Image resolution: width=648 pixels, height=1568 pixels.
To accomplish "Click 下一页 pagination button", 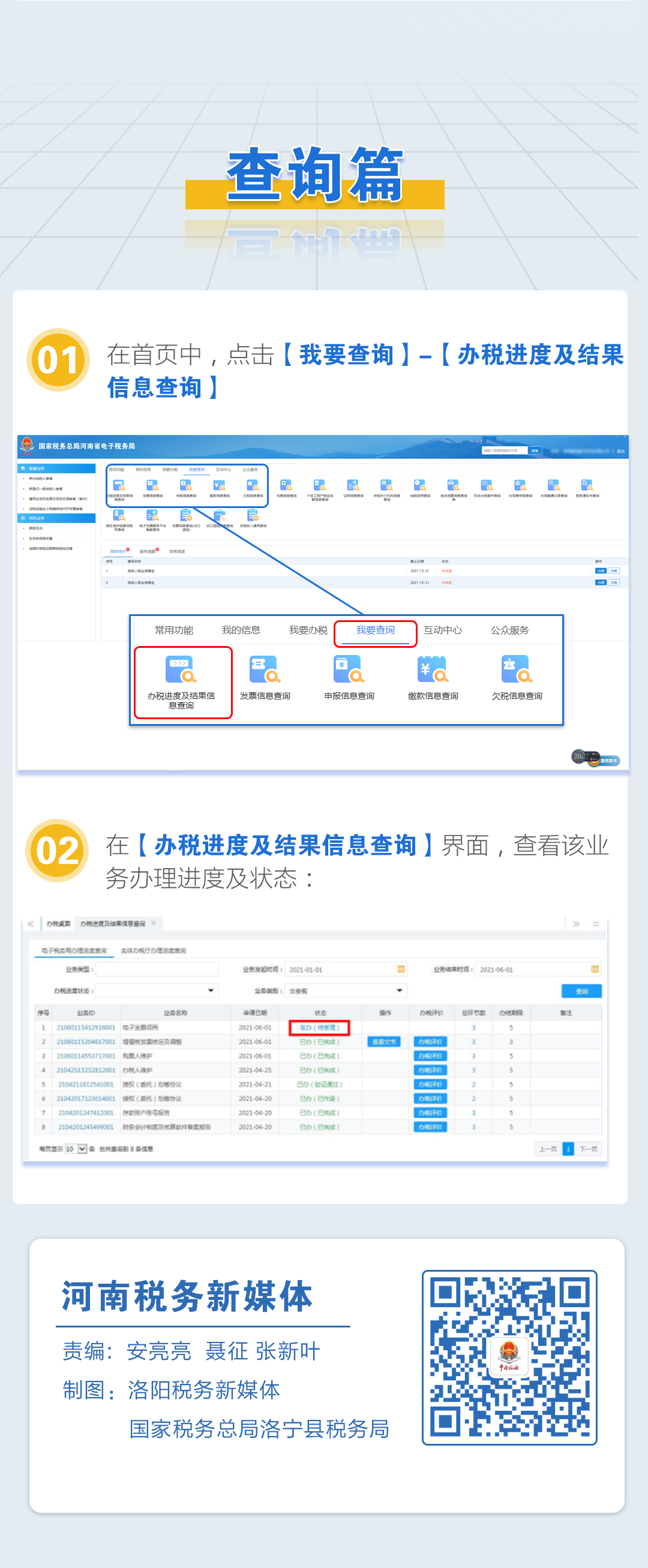I will 588,1149.
